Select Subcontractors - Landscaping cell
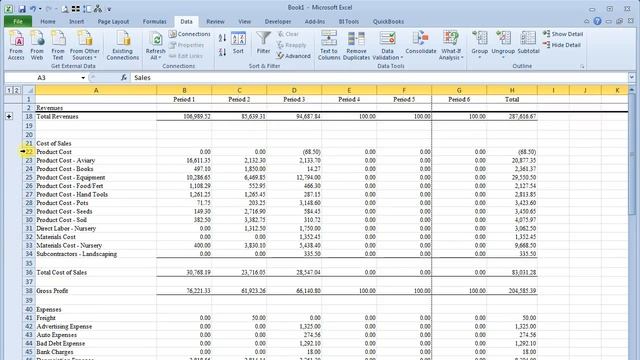The height and width of the screenshot is (360, 640). (x=96, y=254)
